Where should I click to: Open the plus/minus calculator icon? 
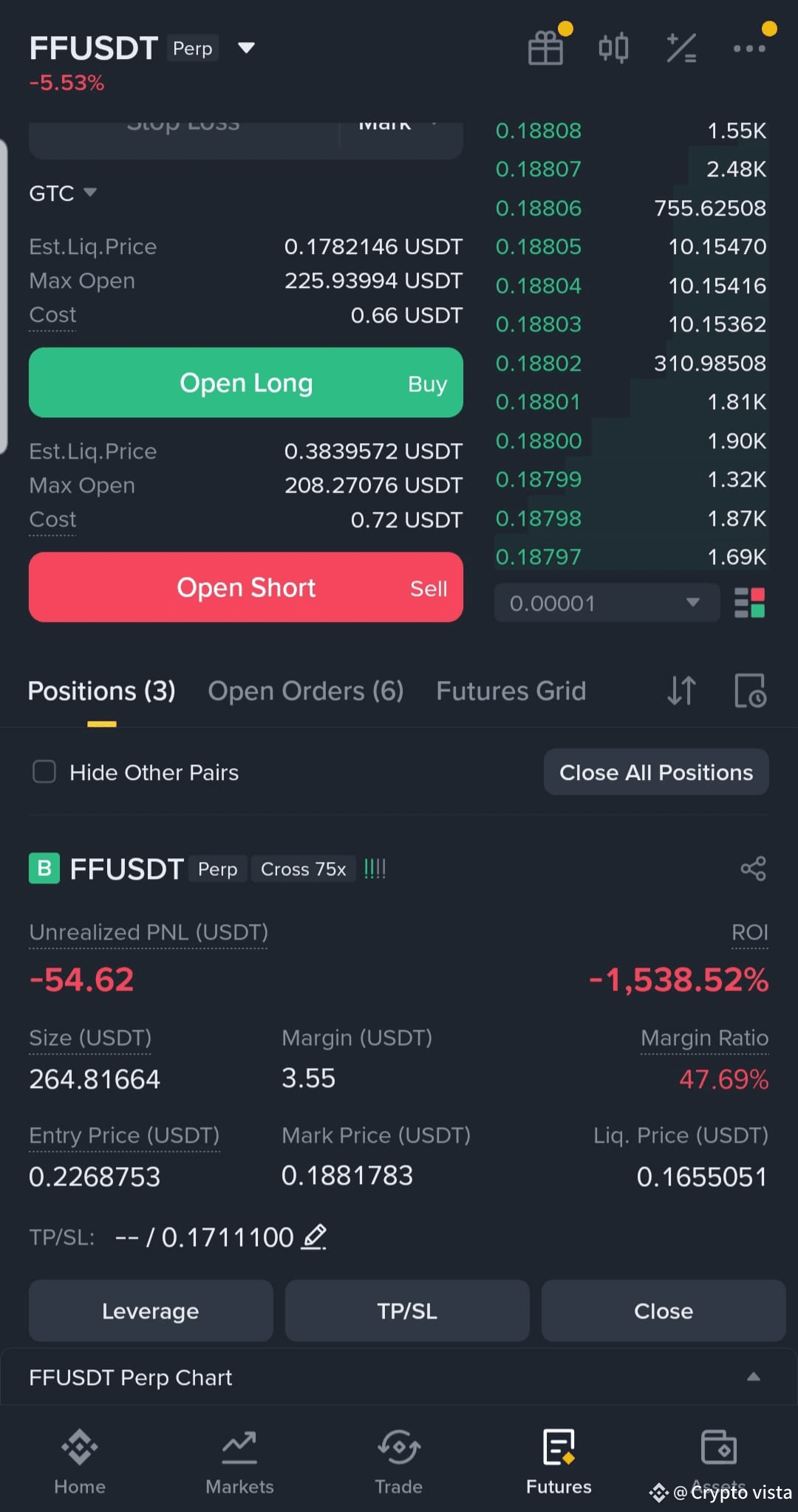coord(681,48)
